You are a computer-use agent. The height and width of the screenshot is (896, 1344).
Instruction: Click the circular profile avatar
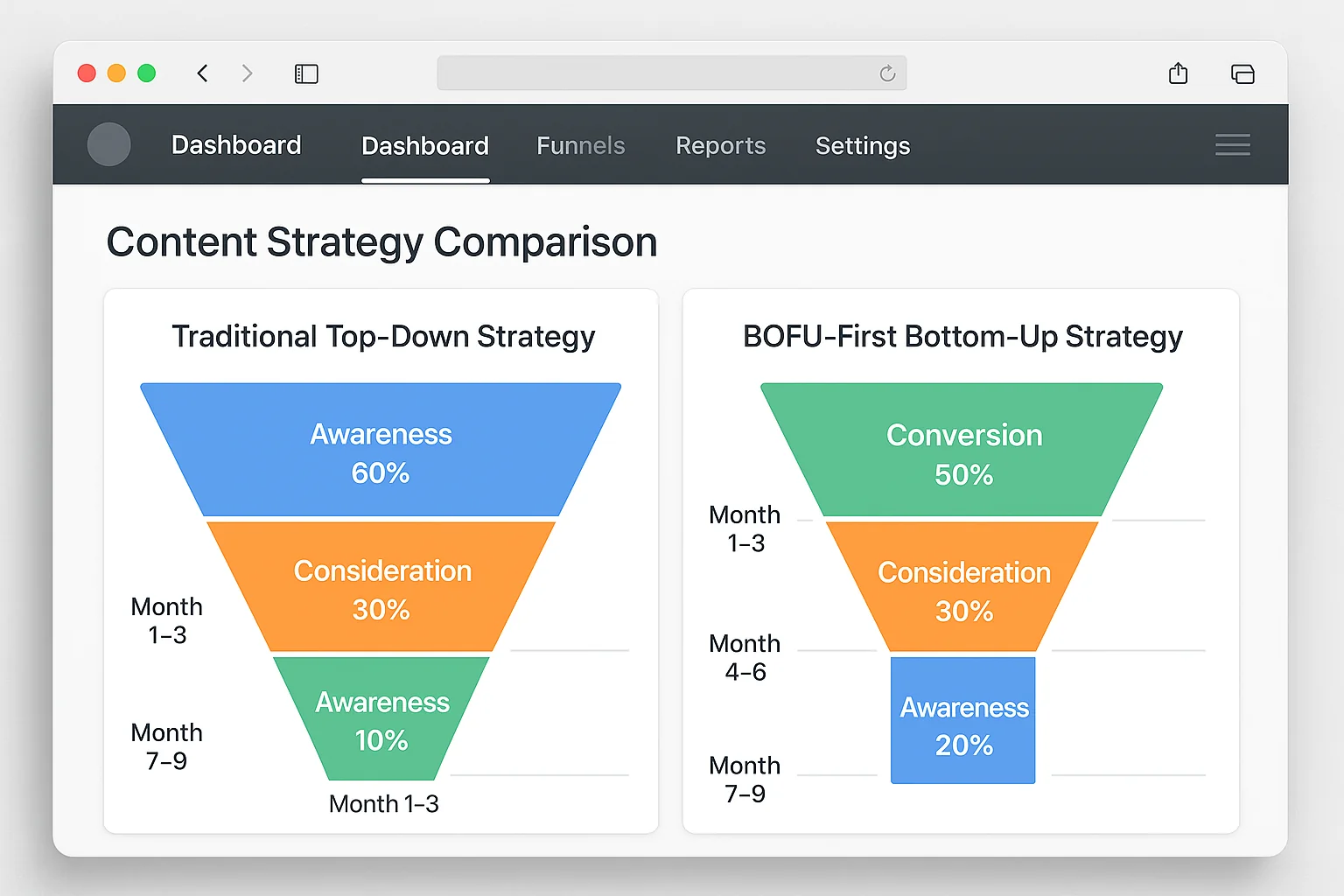[x=108, y=144]
